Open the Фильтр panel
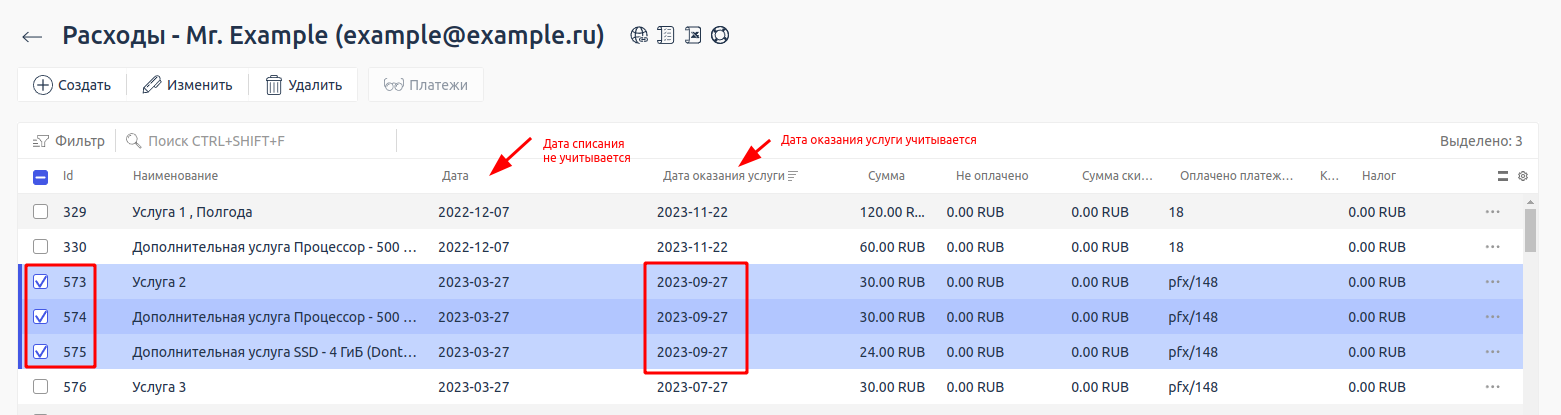The image size is (1561, 415). click(69, 141)
